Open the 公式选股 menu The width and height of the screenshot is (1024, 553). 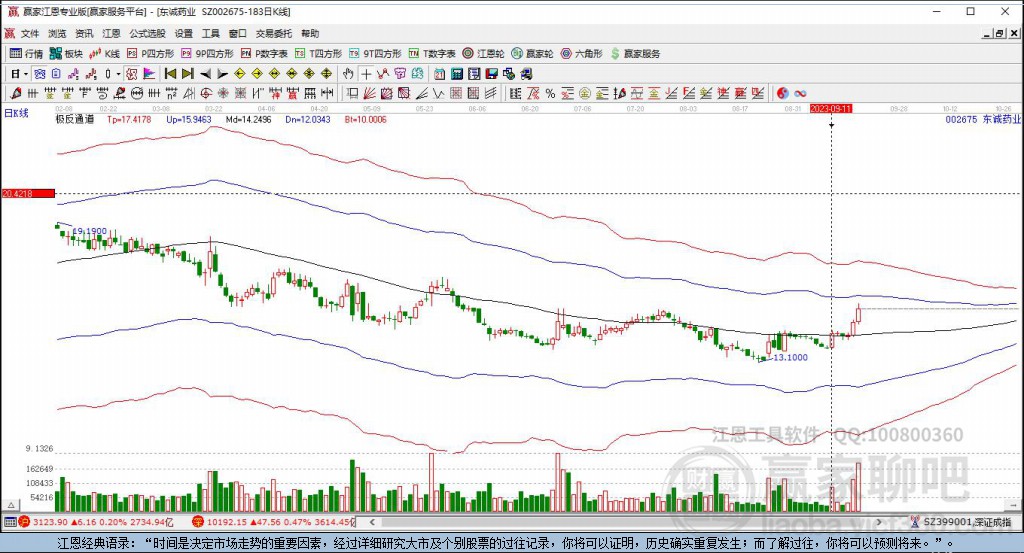point(147,33)
